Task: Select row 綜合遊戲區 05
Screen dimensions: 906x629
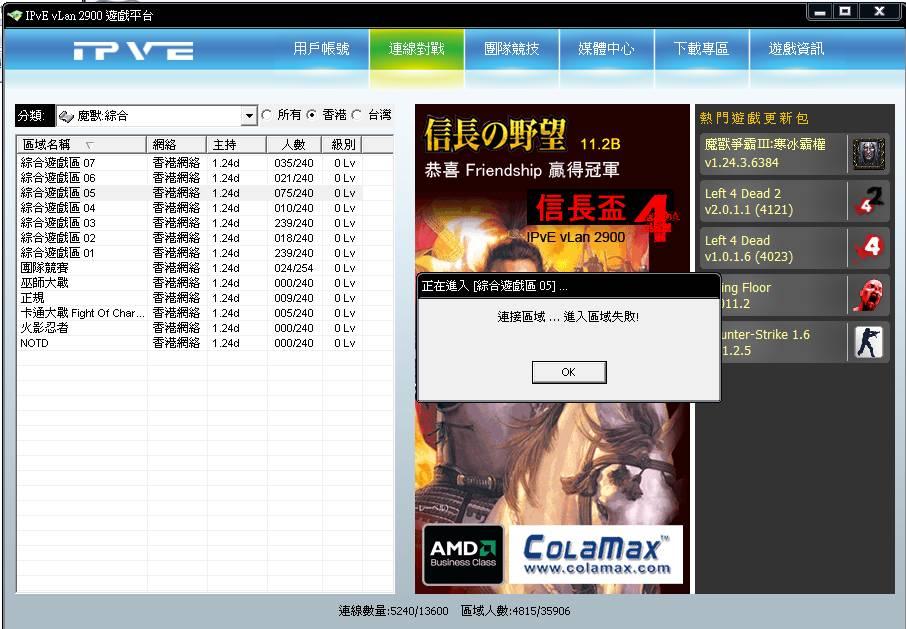Action: 190,193
